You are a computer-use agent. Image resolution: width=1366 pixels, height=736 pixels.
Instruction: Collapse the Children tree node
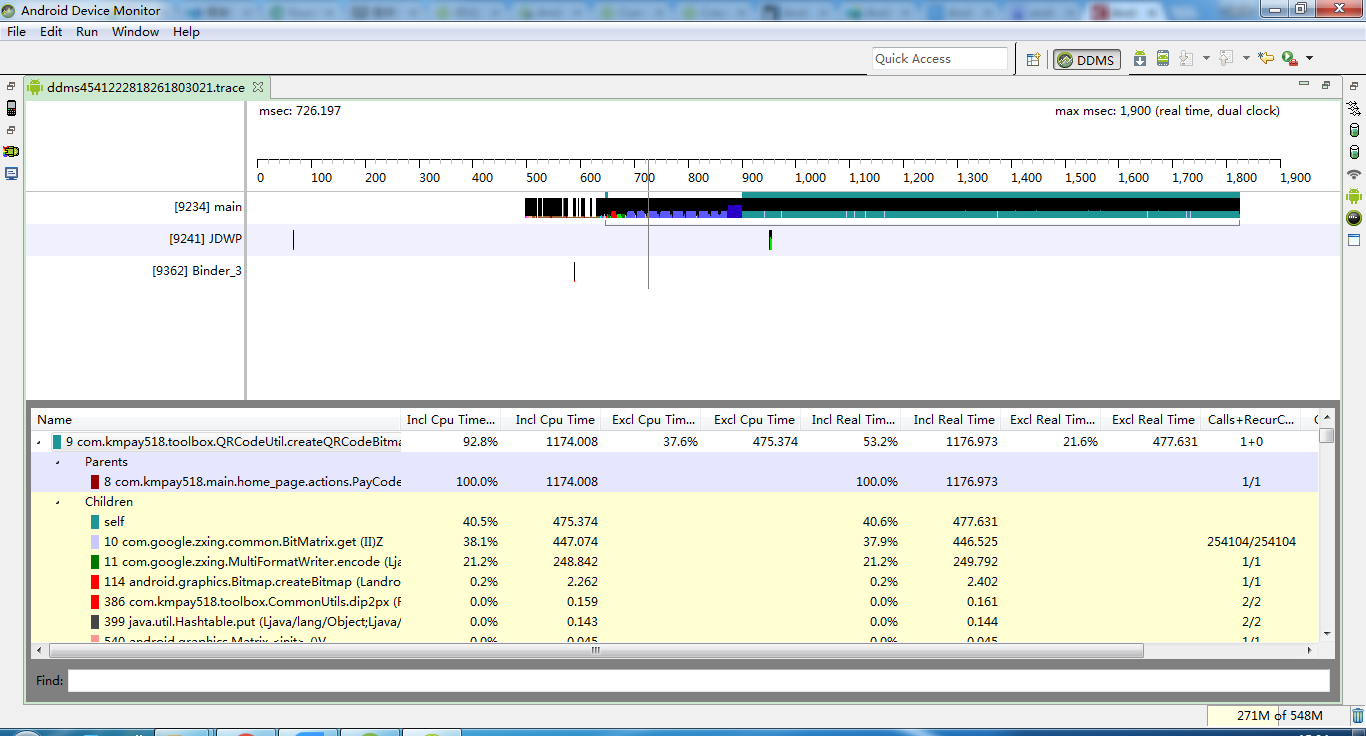pyautogui.click(x=57, y=502)
